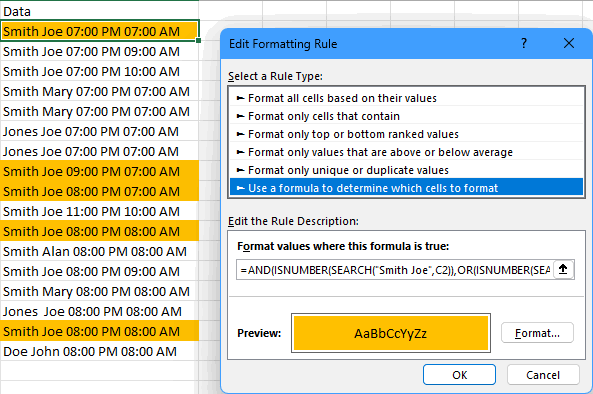Click the orange AaBbCcYyZz preview swatch
Viewport: 593px width, 394px height.
[391, 333]
